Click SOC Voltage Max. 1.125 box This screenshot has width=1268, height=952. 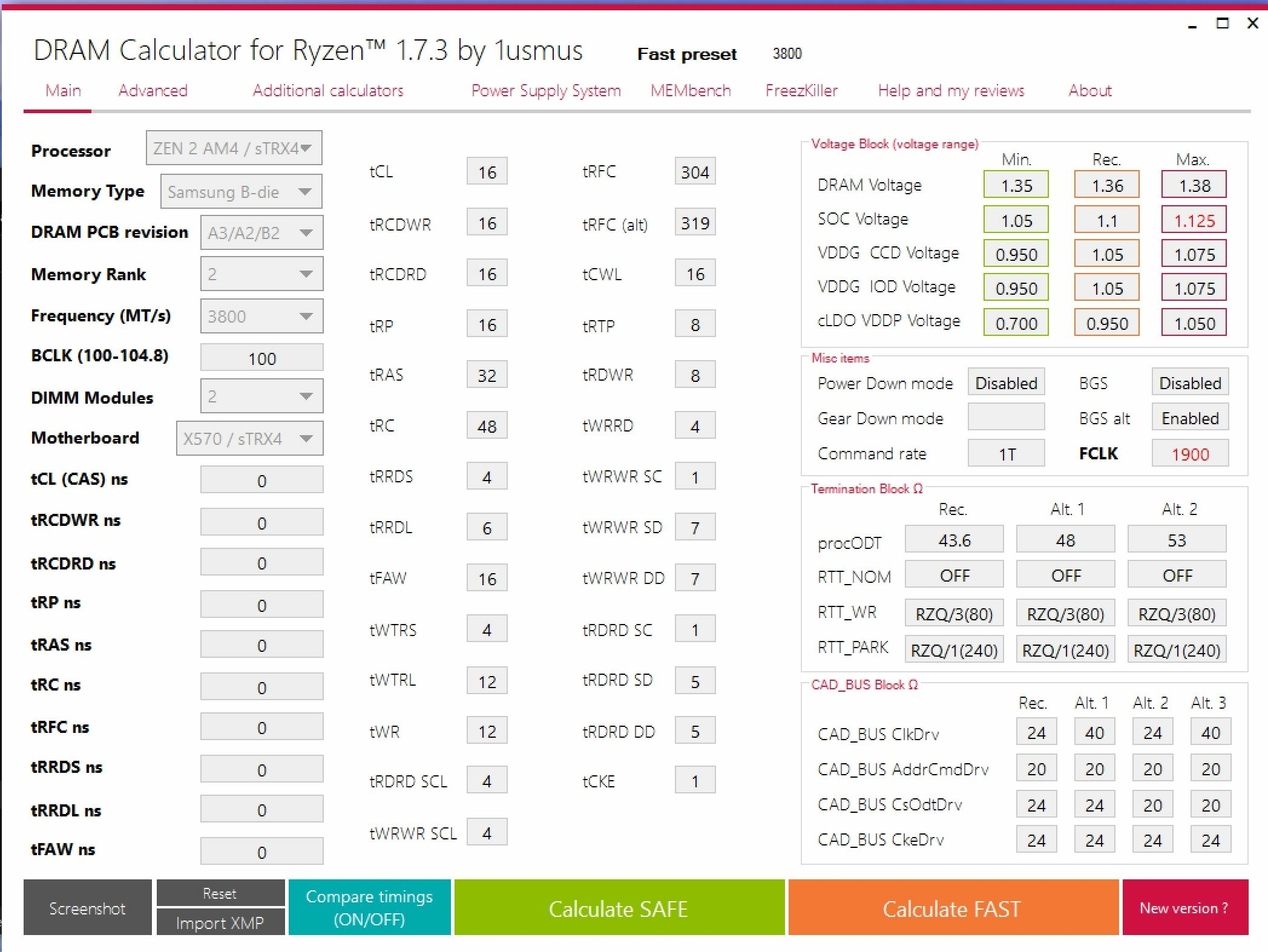(1194, 220)
